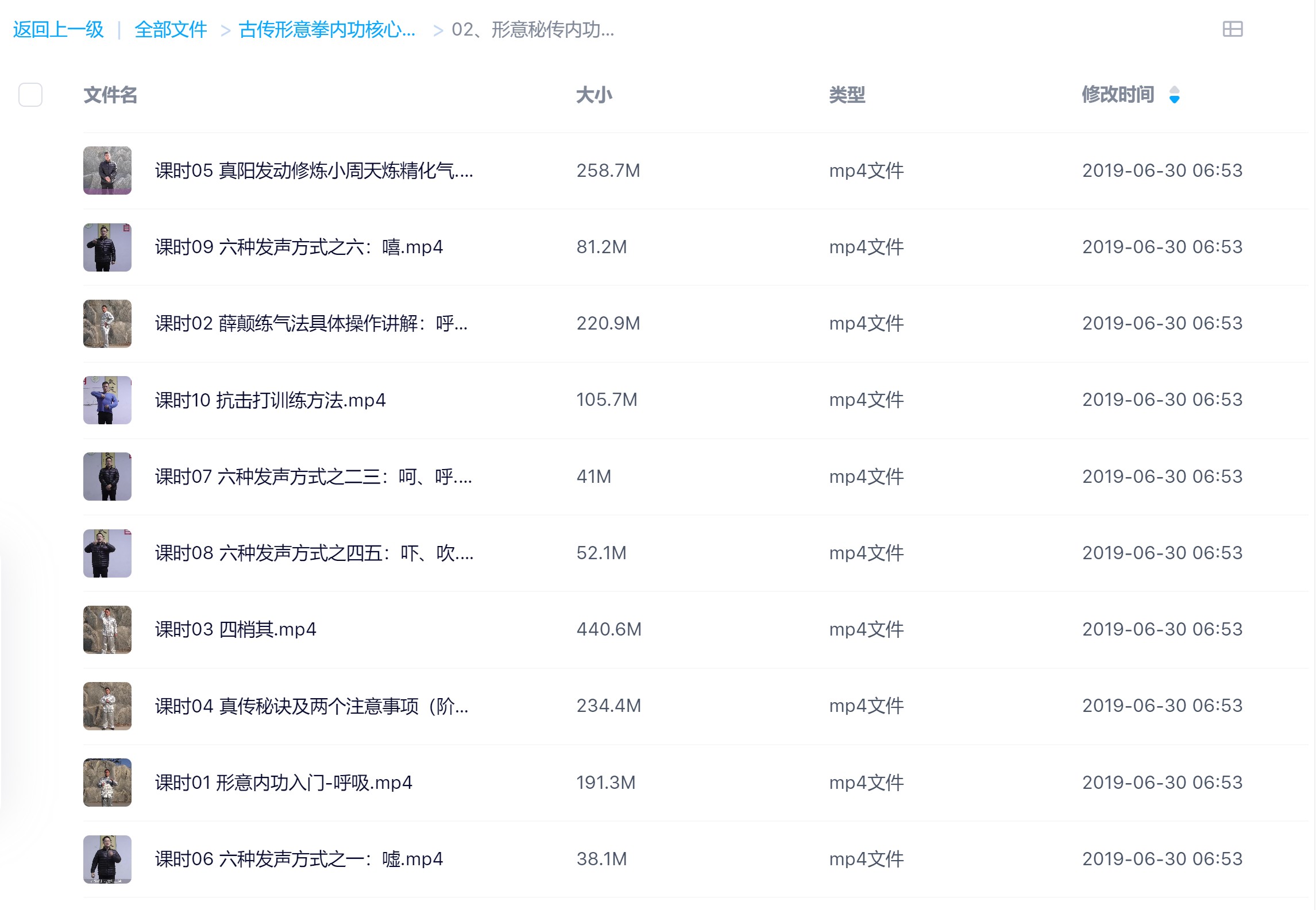
Task: Open thumbnail of 课时07 呵、呼 video
Action: pyautogui.click(x=107, y=477)
